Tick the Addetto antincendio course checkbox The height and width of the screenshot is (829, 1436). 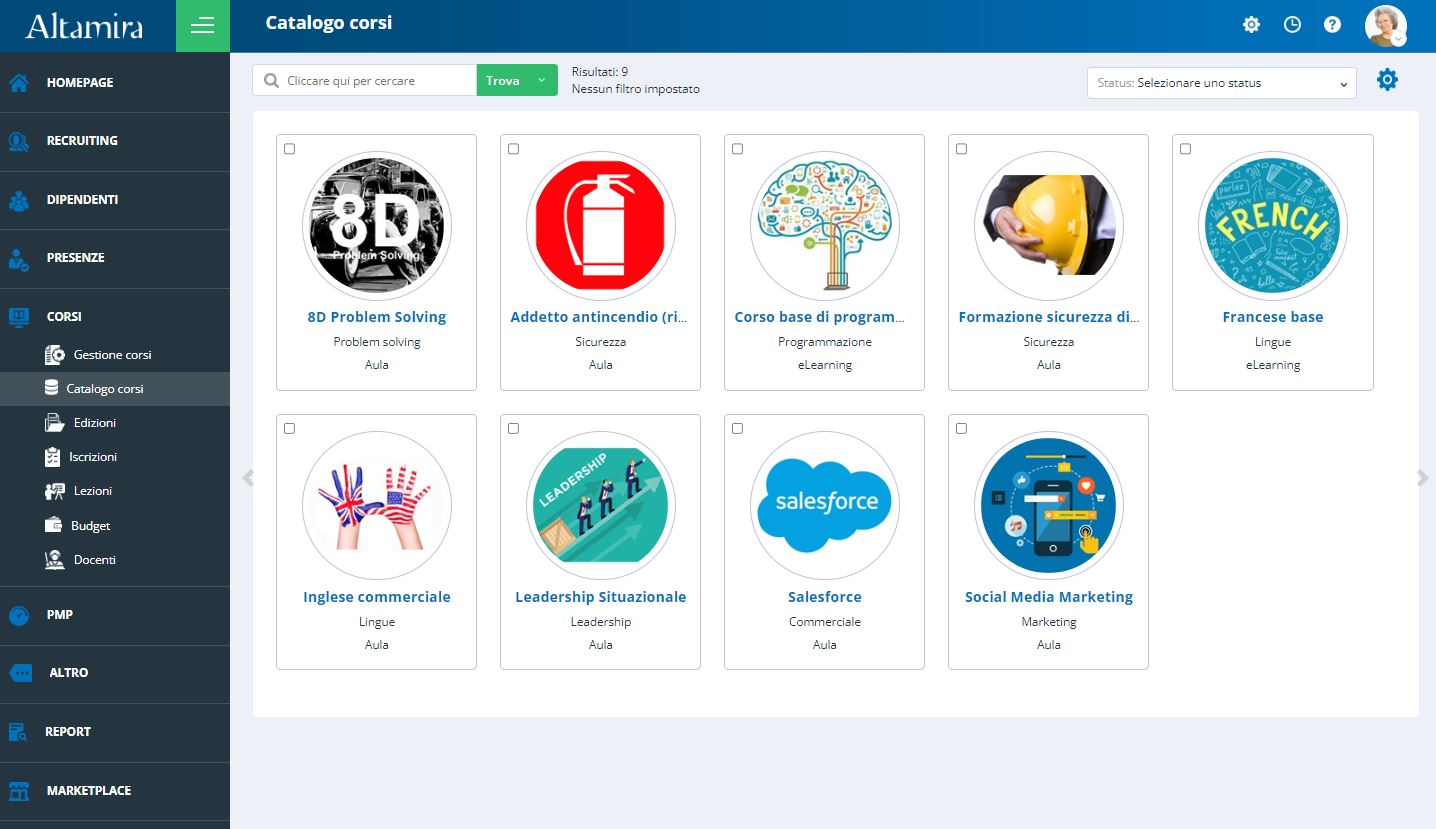click(513, 149)
